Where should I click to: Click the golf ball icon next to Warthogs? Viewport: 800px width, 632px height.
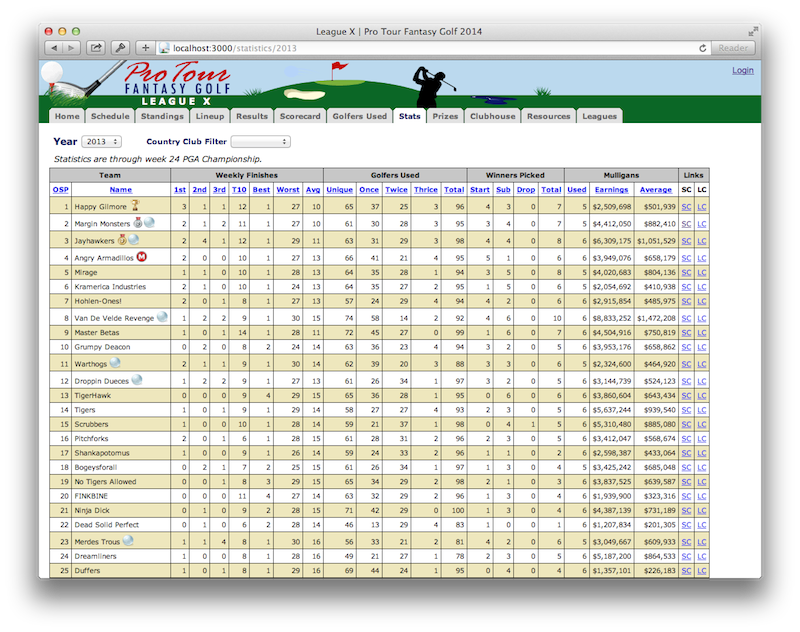(115, 363)
